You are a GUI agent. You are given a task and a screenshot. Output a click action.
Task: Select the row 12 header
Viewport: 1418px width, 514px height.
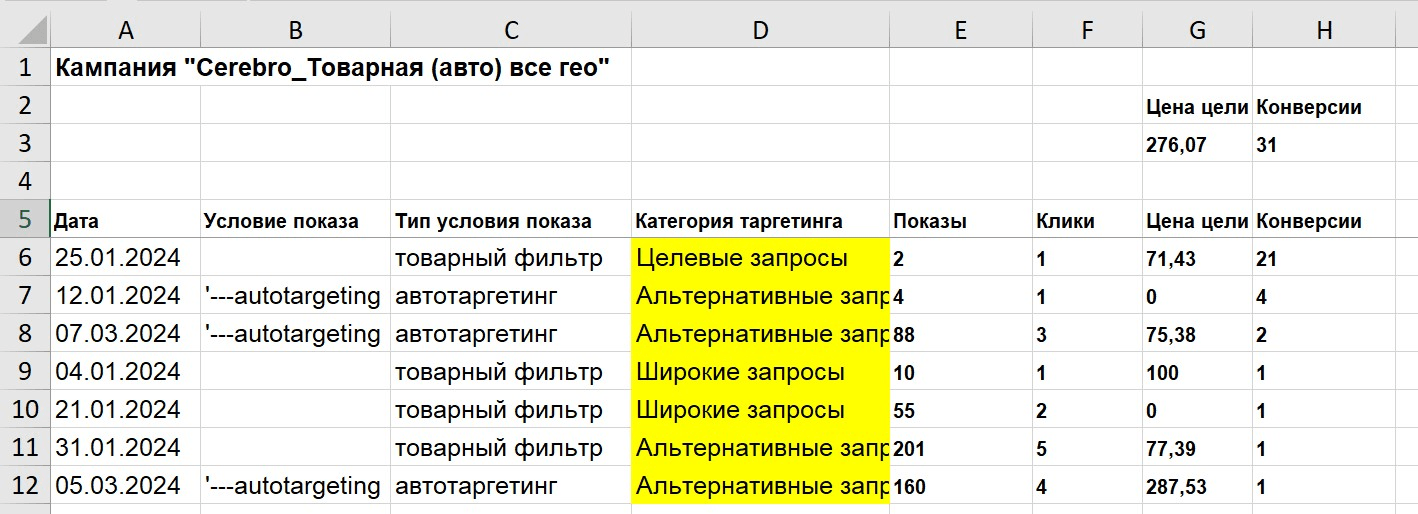point(25,486)
